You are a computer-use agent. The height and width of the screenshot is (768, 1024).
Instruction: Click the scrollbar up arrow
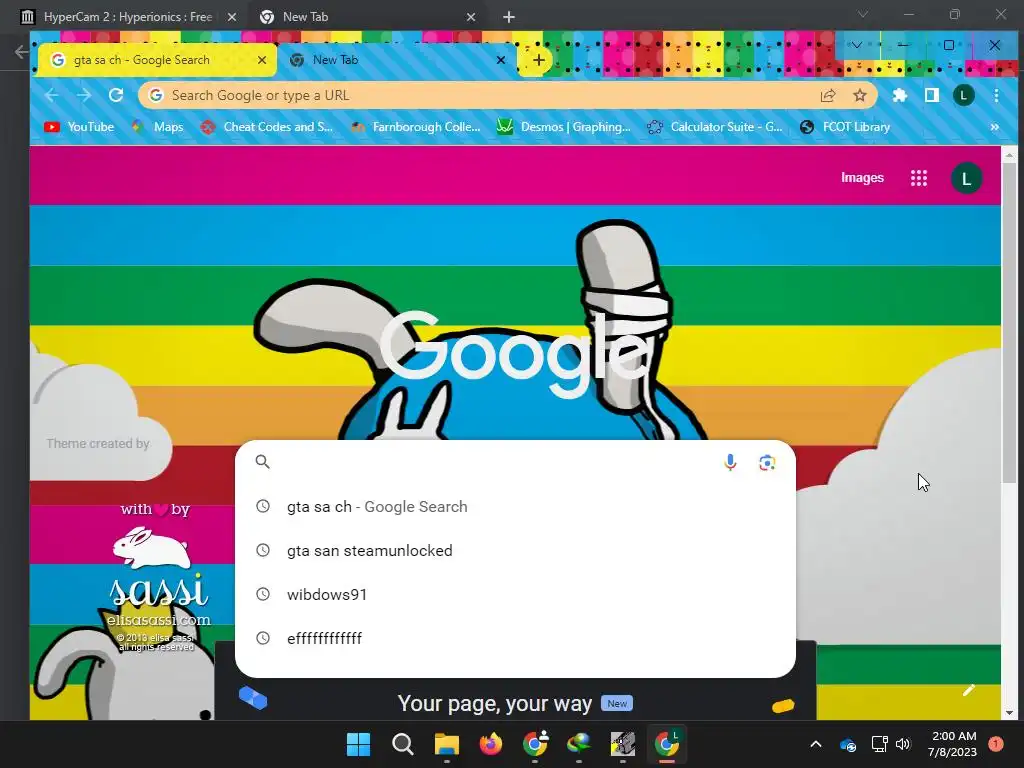pyautogui.click(x=1009, y=155)
